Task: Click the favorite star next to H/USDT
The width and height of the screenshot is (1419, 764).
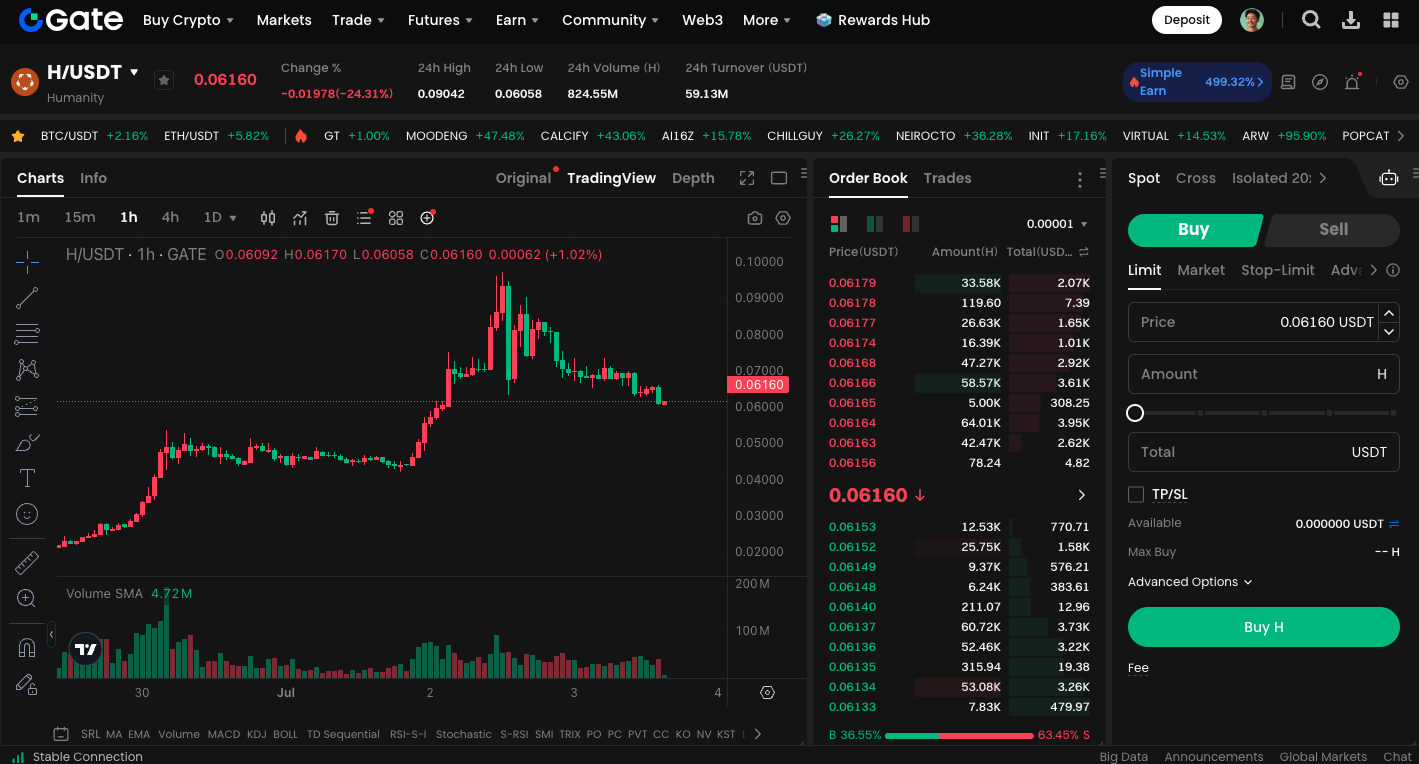Action: (164, 80)
